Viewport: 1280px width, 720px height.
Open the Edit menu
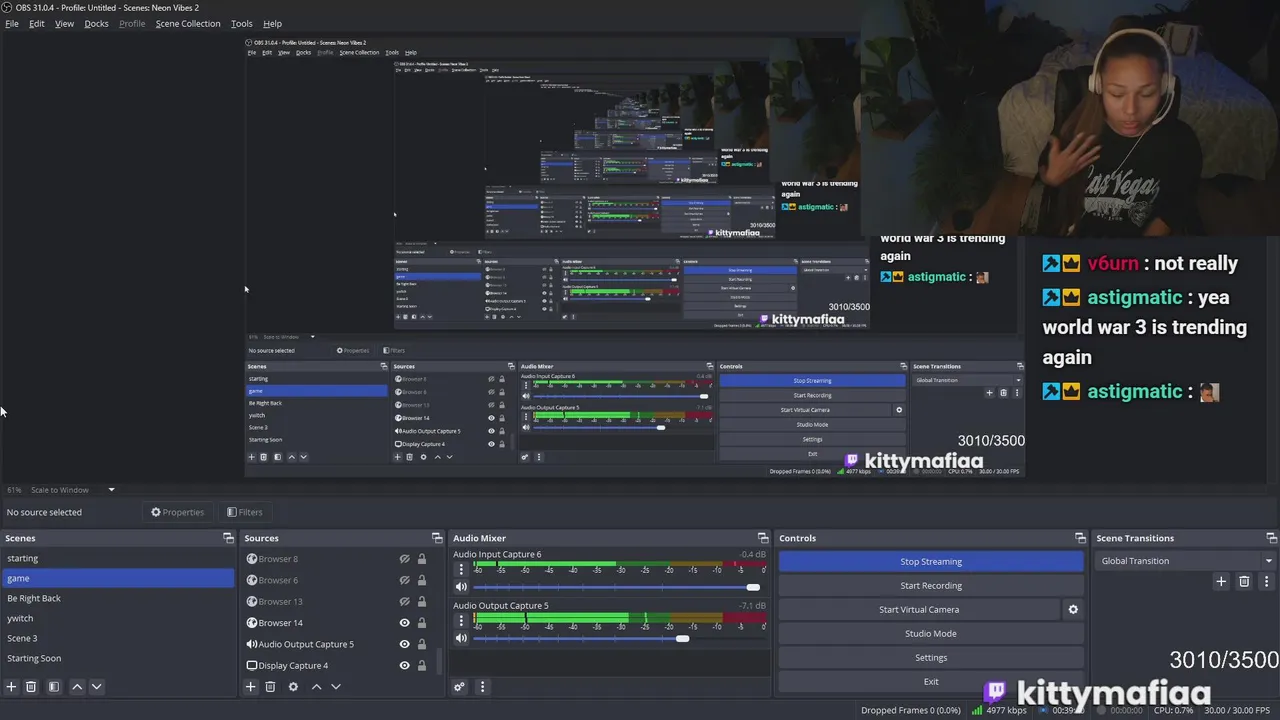[36, 23]
